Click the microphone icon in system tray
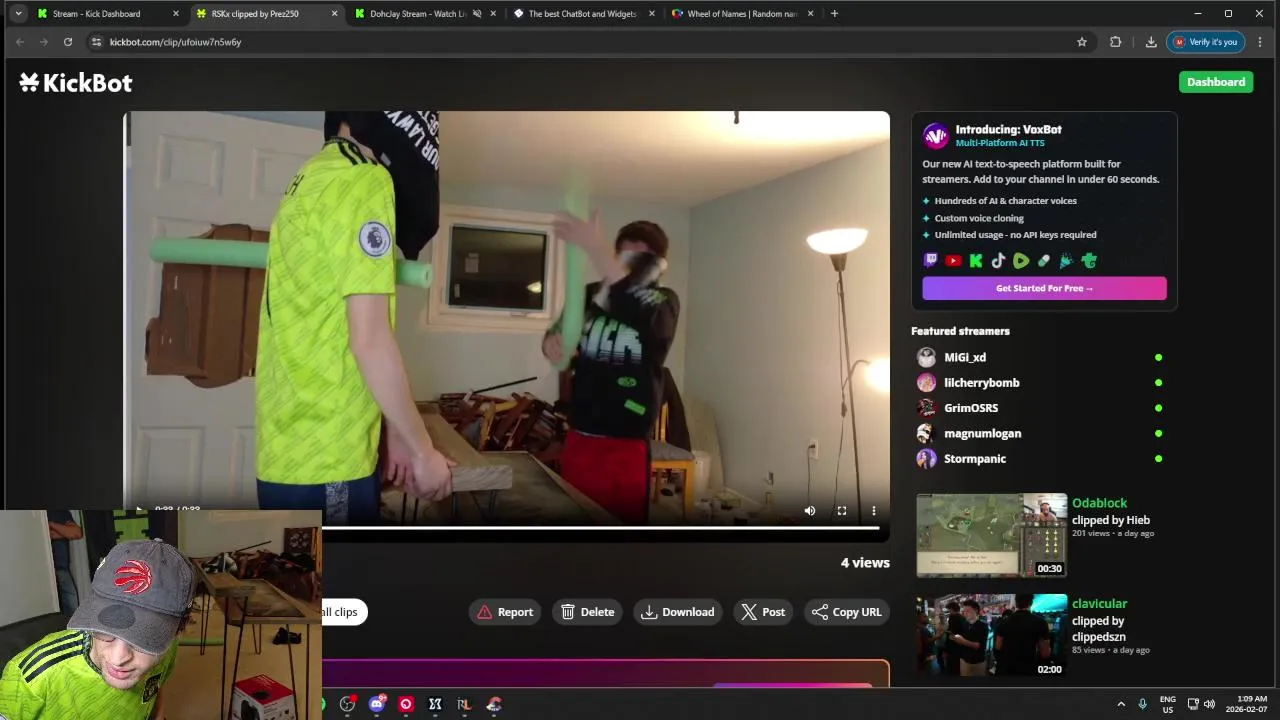The height and width of the screenshot is (720, 1280). 1142,704
